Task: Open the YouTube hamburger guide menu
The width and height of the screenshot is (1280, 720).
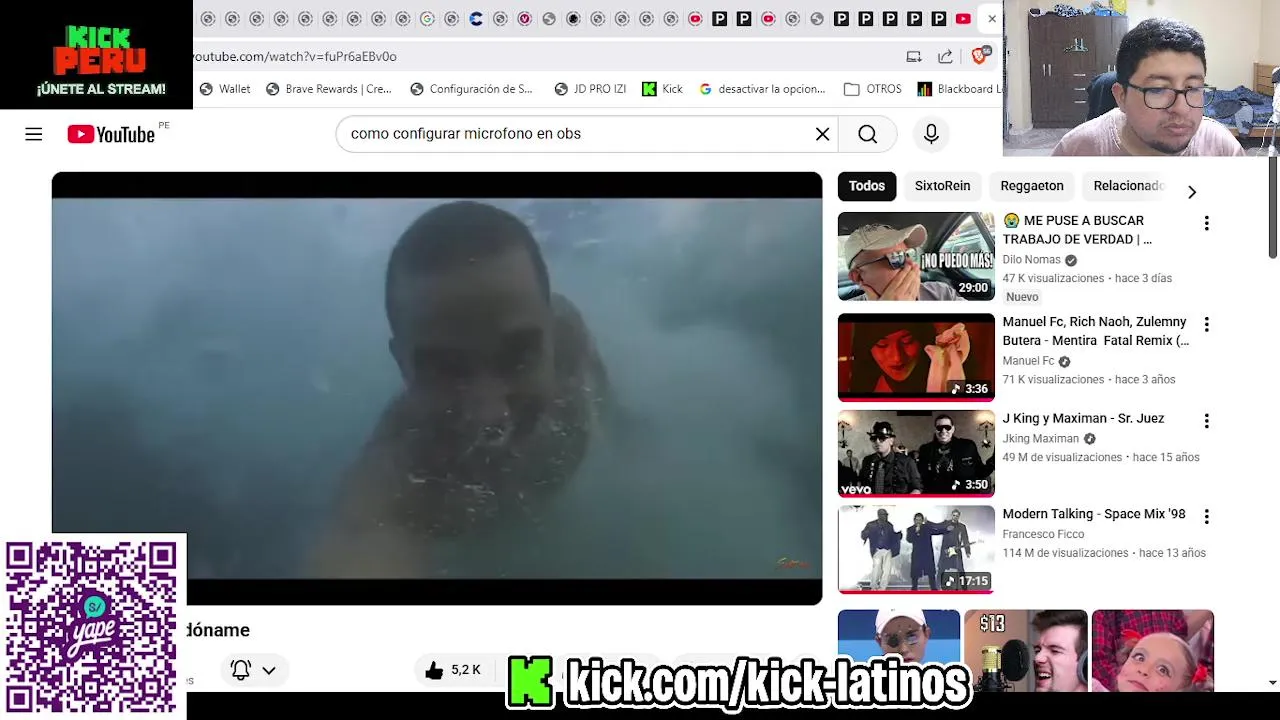Action: [34, 134]
